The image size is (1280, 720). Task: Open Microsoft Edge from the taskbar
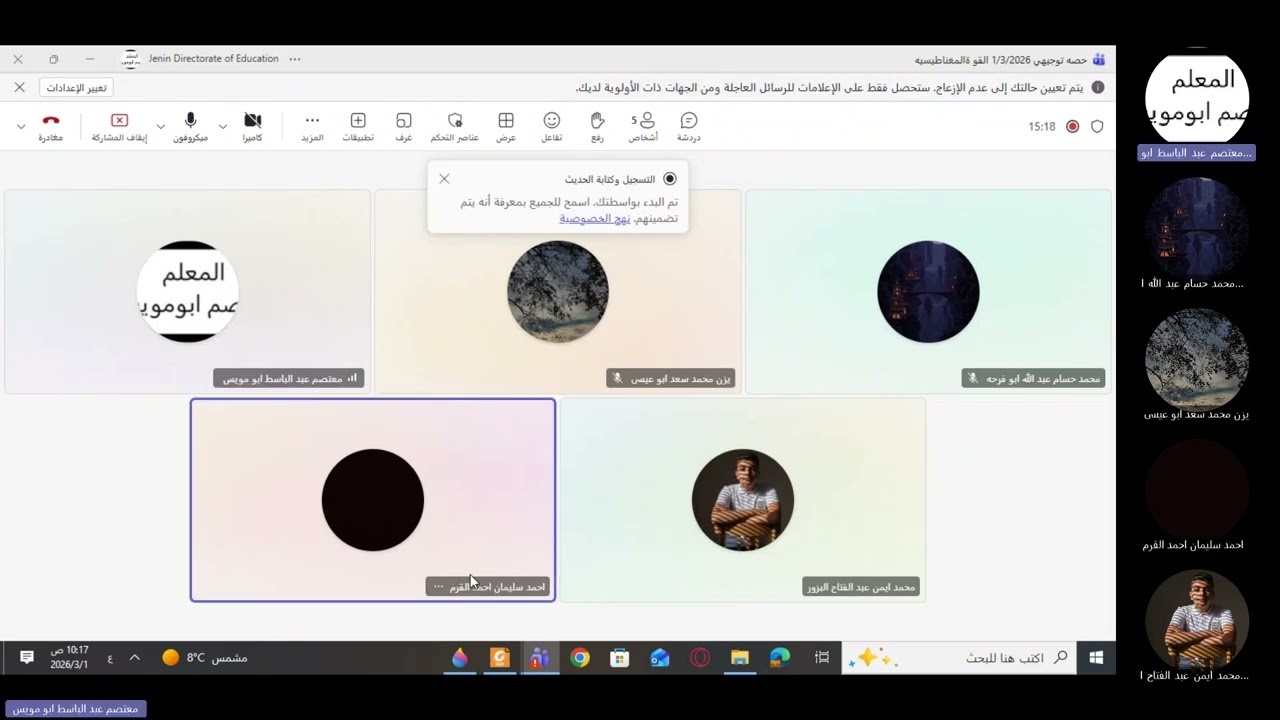click(x=780, y=657)
